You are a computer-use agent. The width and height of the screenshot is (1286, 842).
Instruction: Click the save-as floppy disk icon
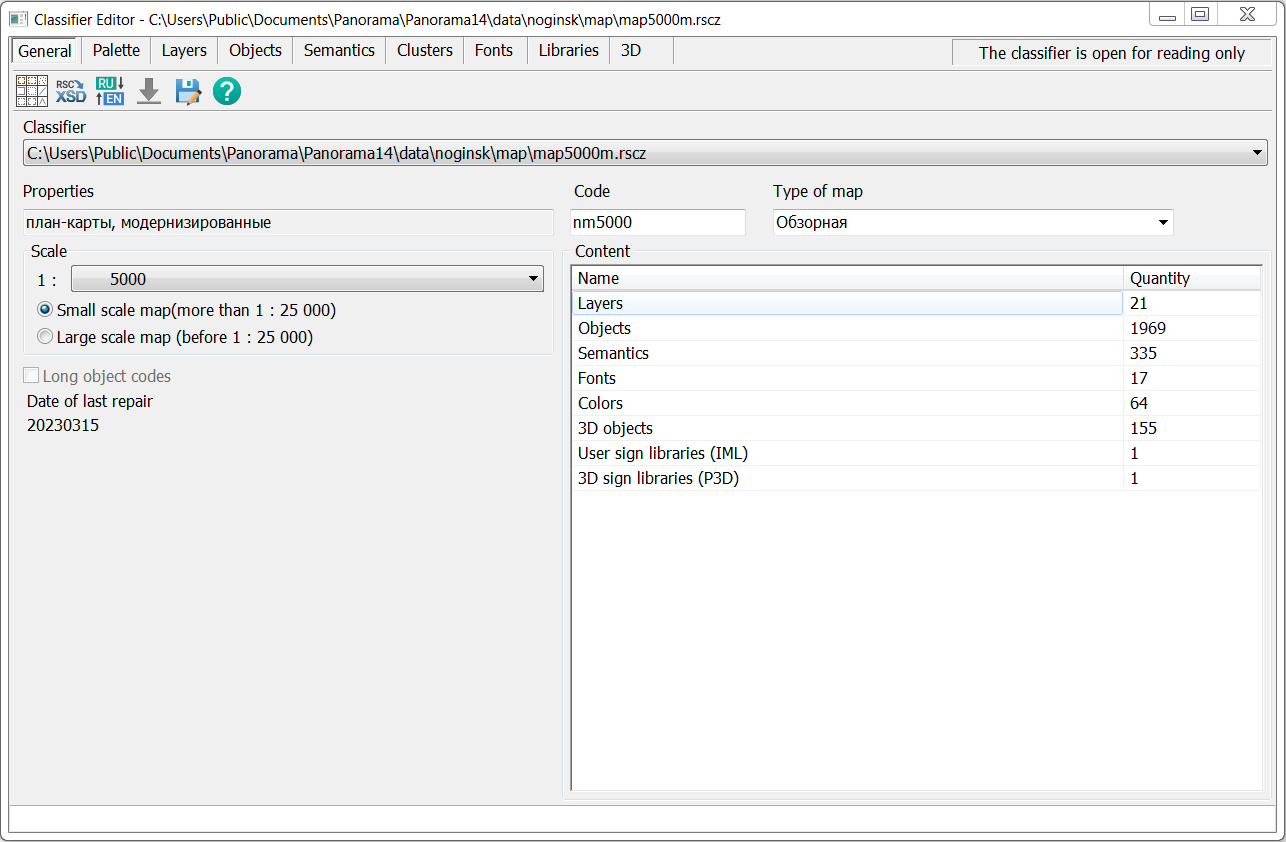(x=188, y=92)
